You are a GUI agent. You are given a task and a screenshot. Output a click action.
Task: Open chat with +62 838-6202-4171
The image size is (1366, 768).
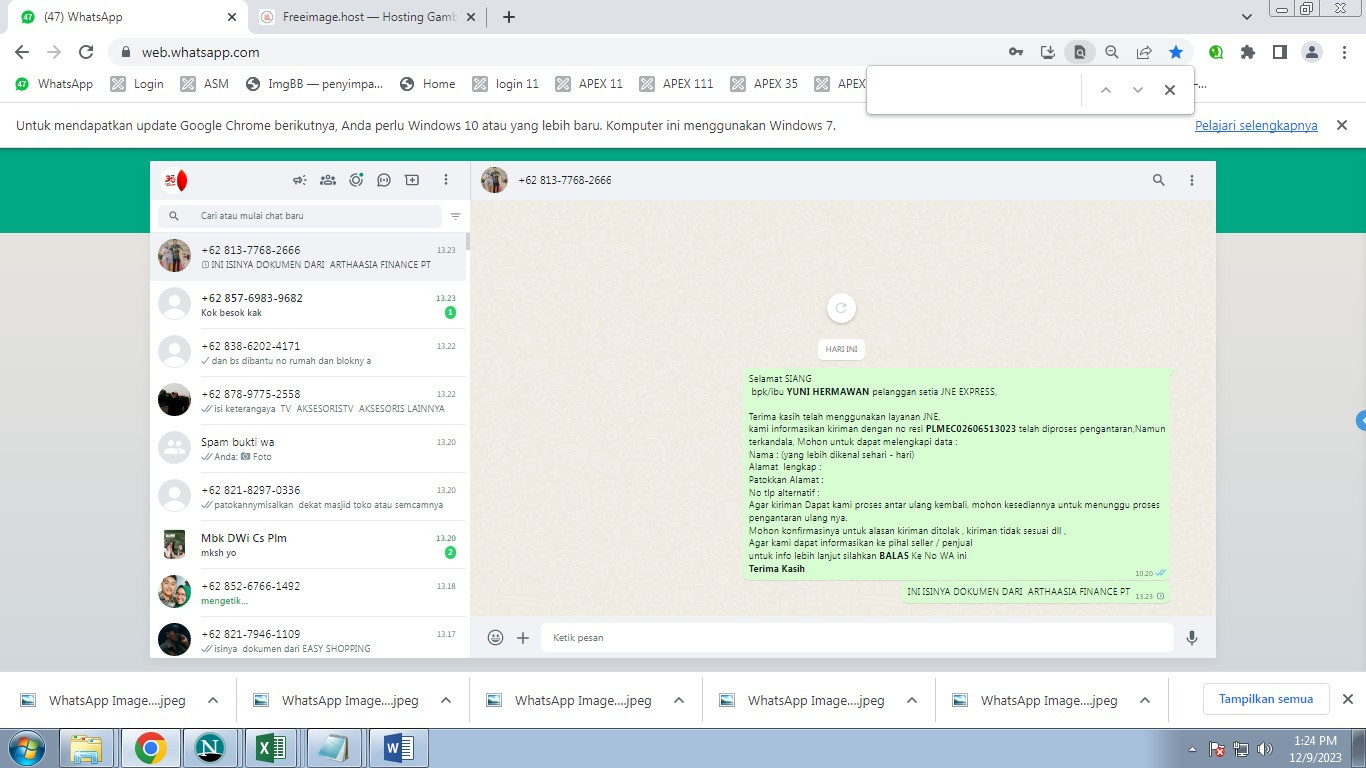click(x=308, y=353)
